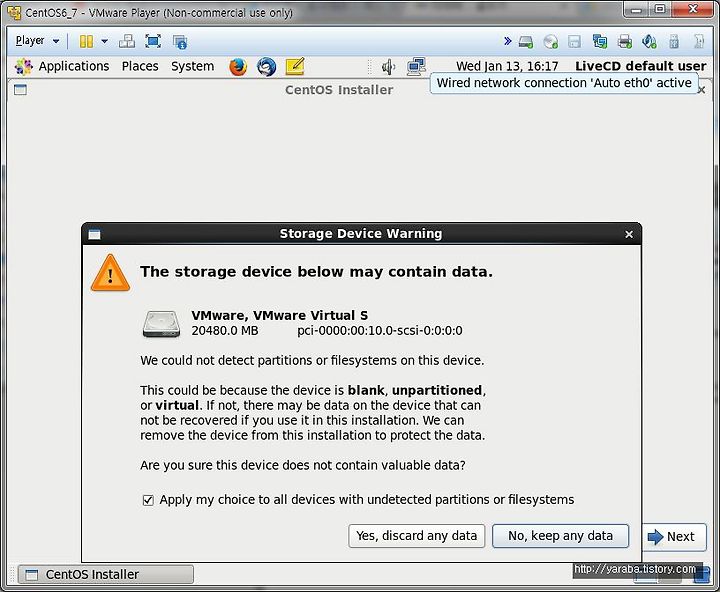Open the Player menu dropdown
The image size is (720, 592).
coord(37,41)
